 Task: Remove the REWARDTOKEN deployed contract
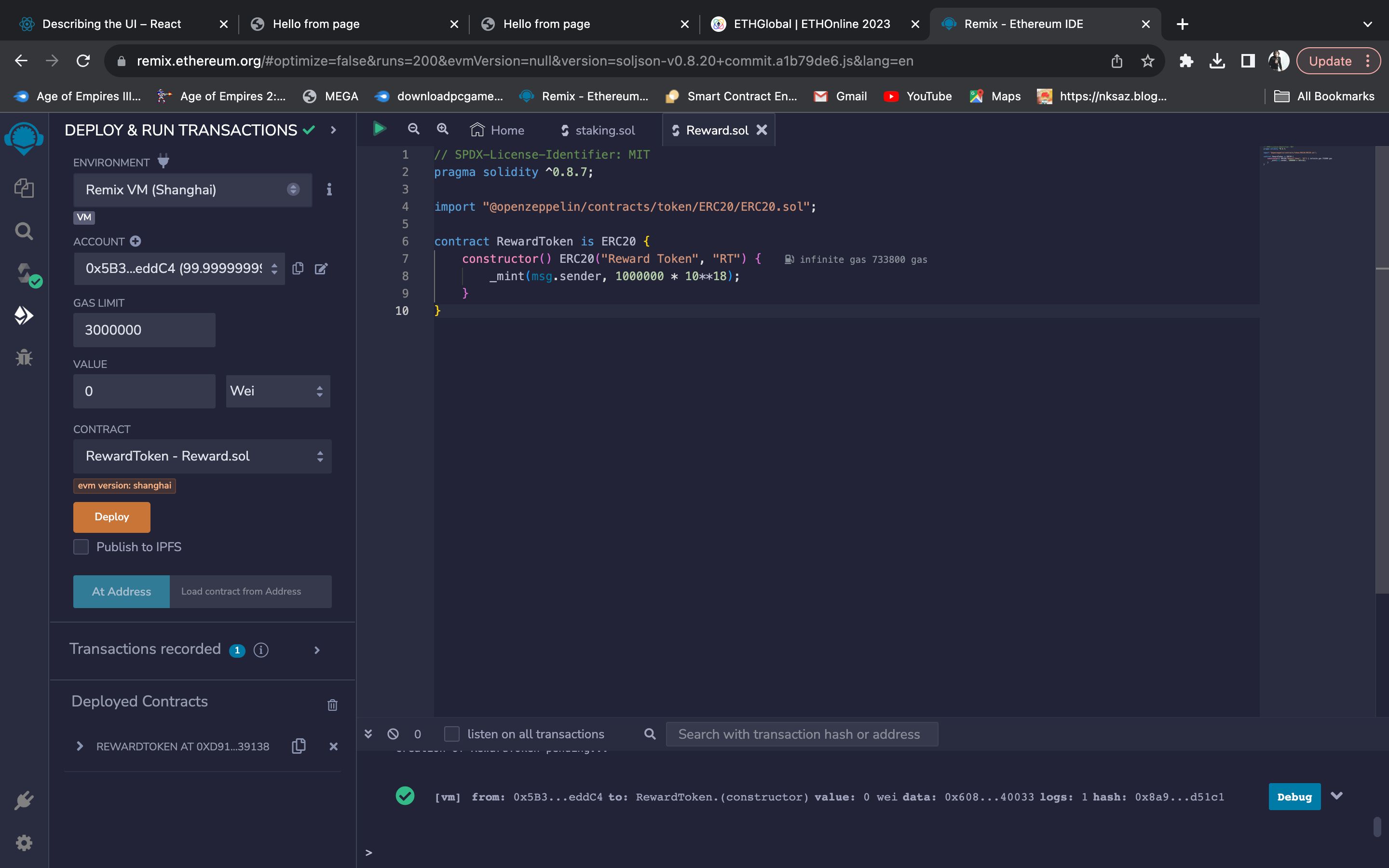click(333, 746)
